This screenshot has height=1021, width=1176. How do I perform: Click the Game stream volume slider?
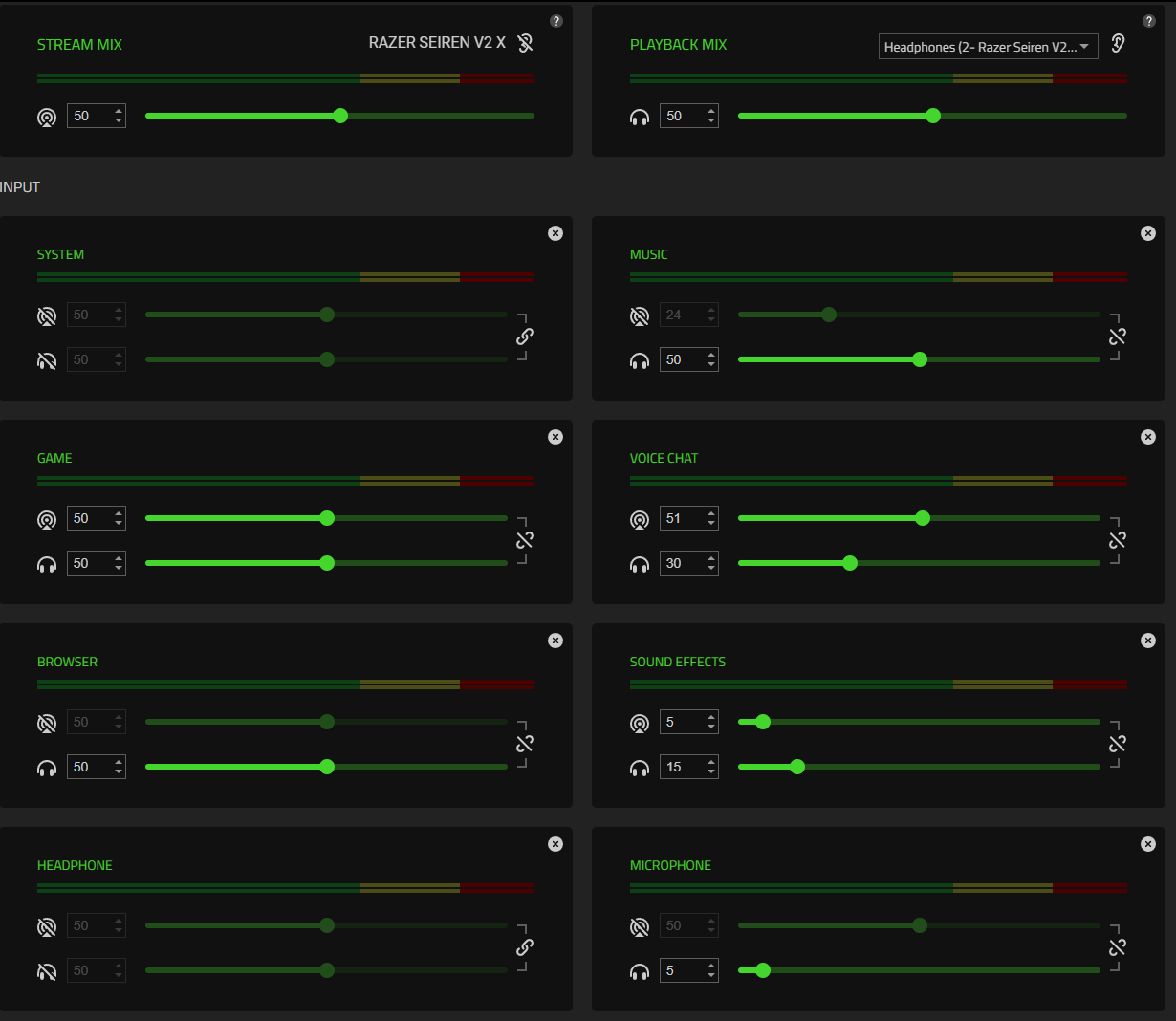326,518
